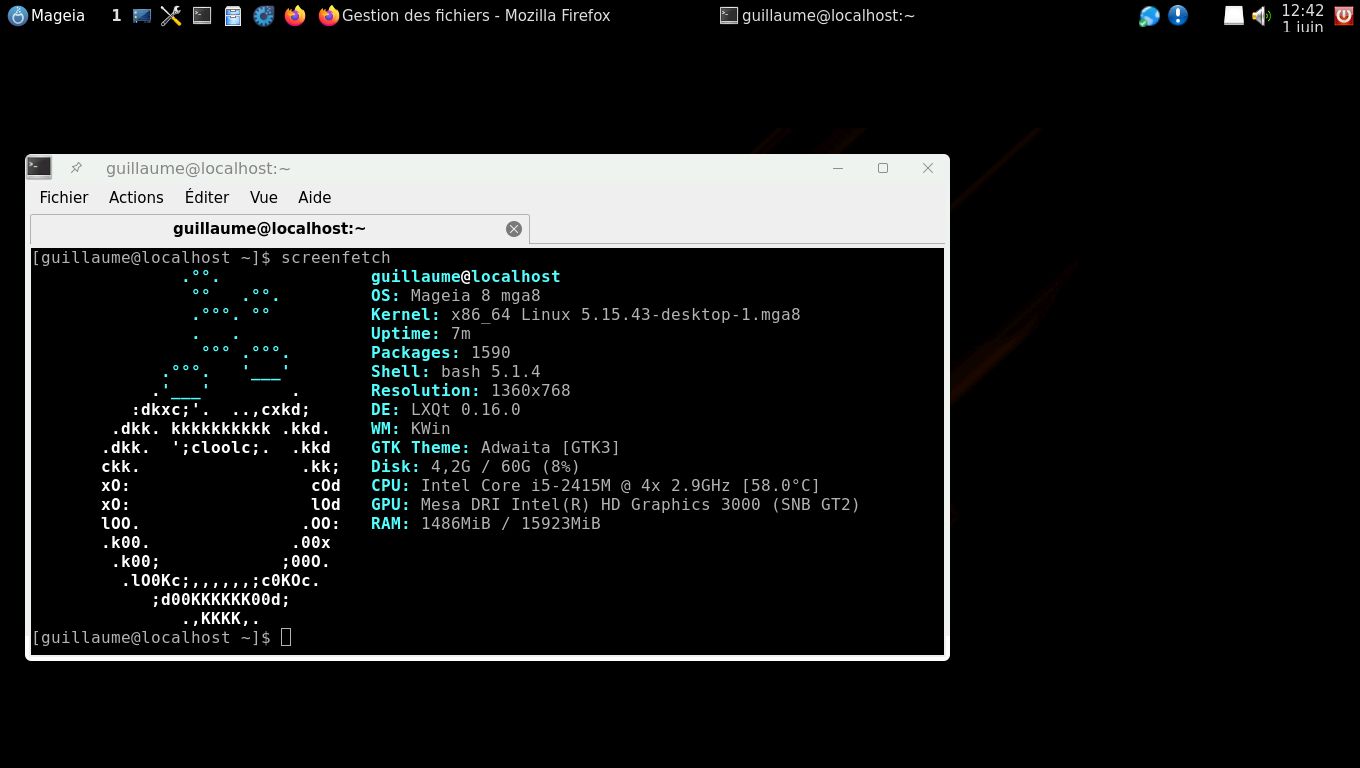Screen dimensions: 1360x768
Task: Open the terminal window menu icon
Action: [39, 168]
